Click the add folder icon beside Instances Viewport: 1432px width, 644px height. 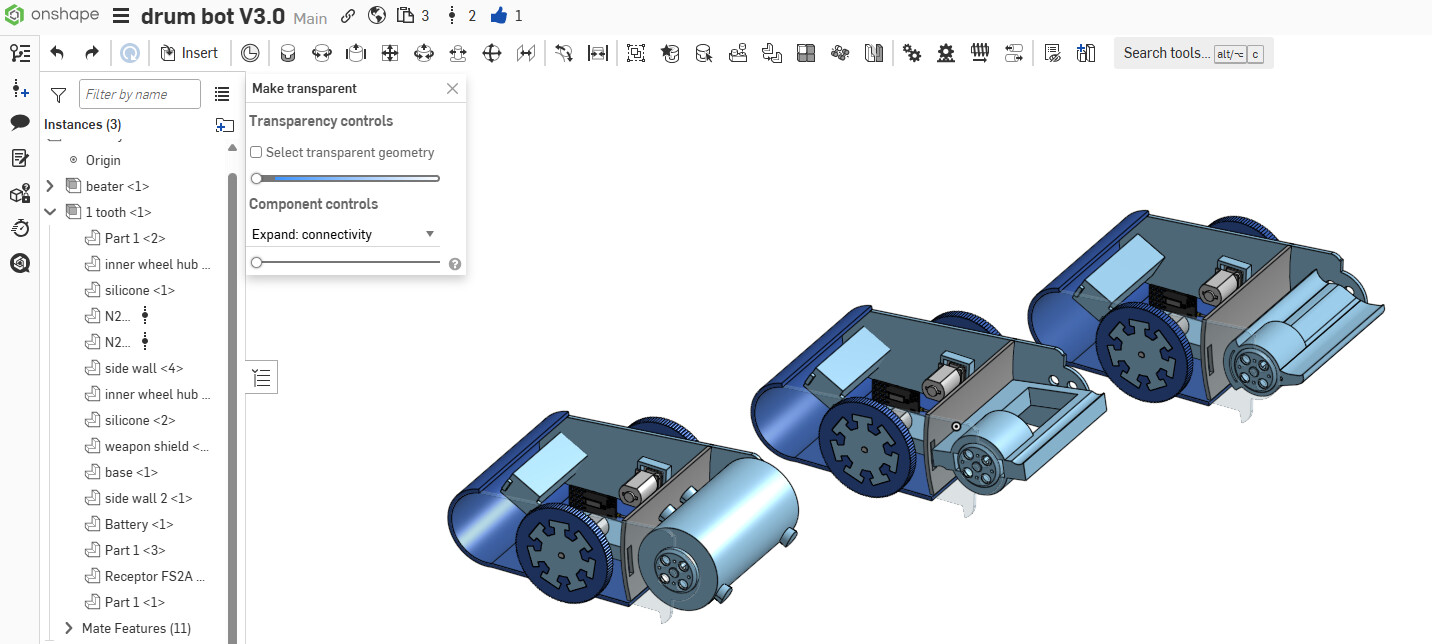point(224,125)
